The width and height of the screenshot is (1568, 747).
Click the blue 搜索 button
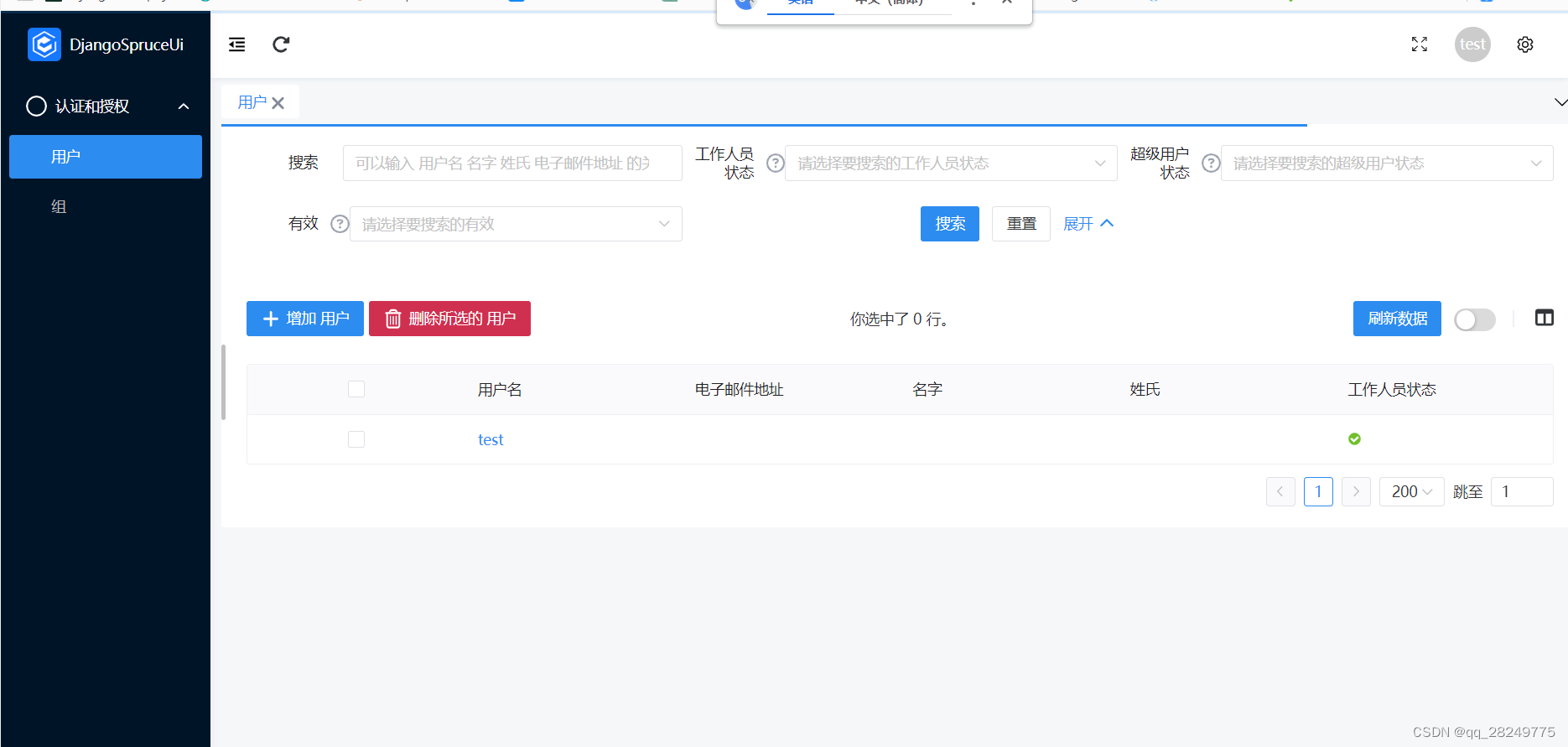(x=950, y=224)
